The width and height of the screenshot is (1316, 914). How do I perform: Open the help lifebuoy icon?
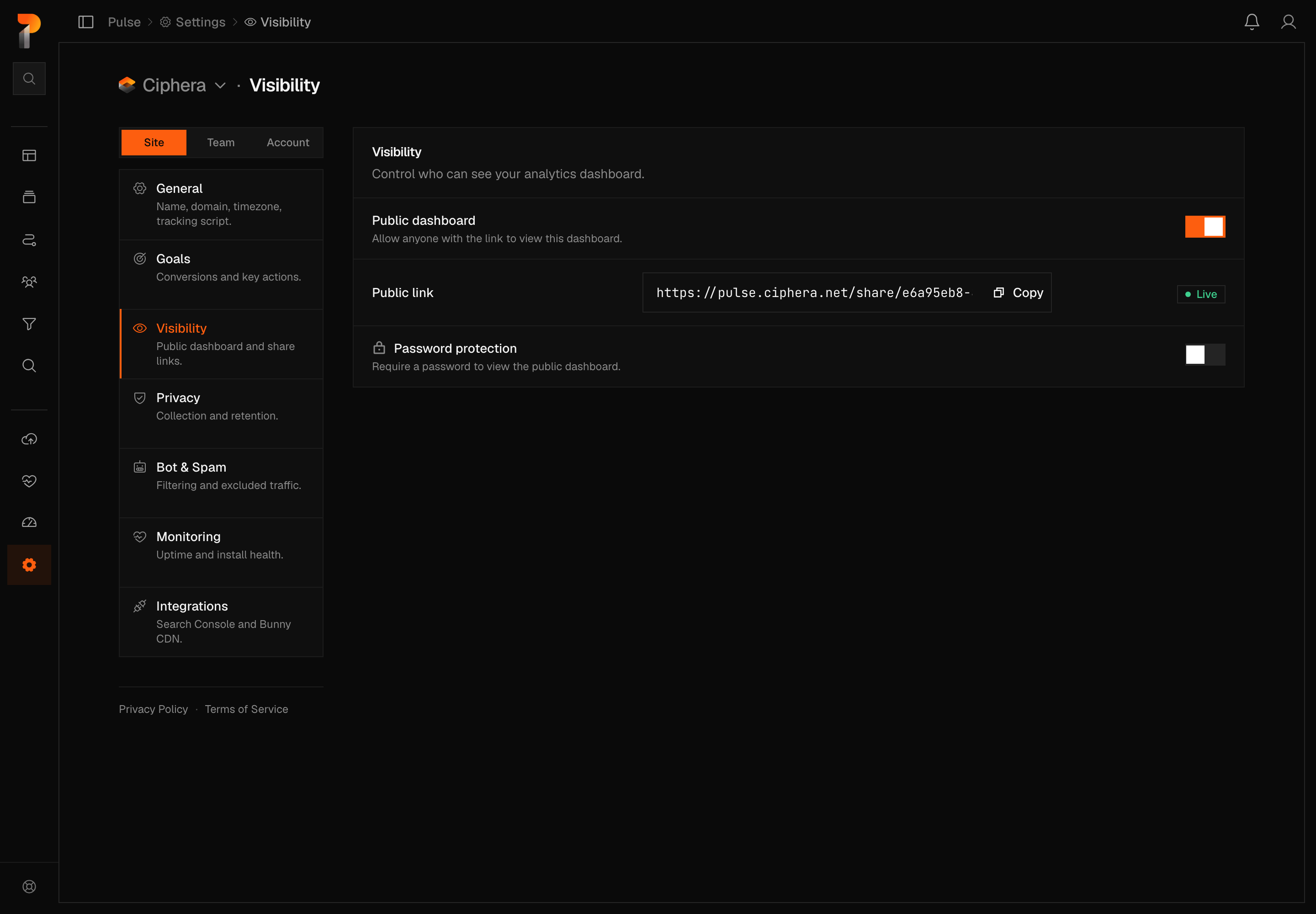pyautogui.click(x=29, y=887)
